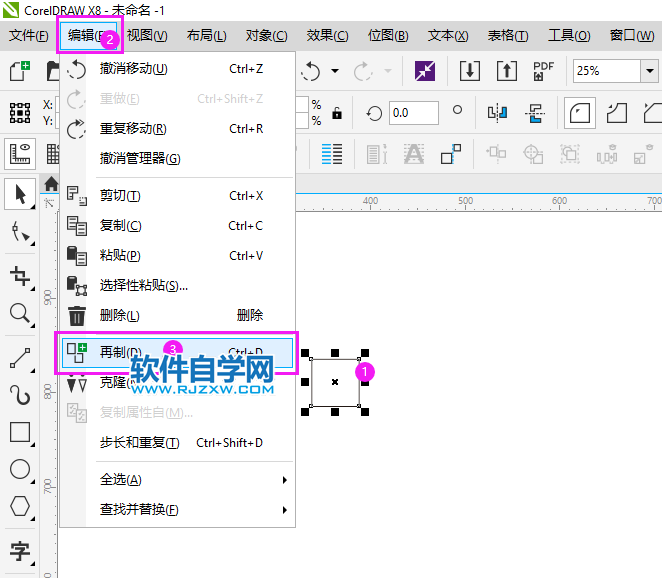Select the Crop tool
The width and height of the screenshot is (662, 578).
tap(20, 276)
